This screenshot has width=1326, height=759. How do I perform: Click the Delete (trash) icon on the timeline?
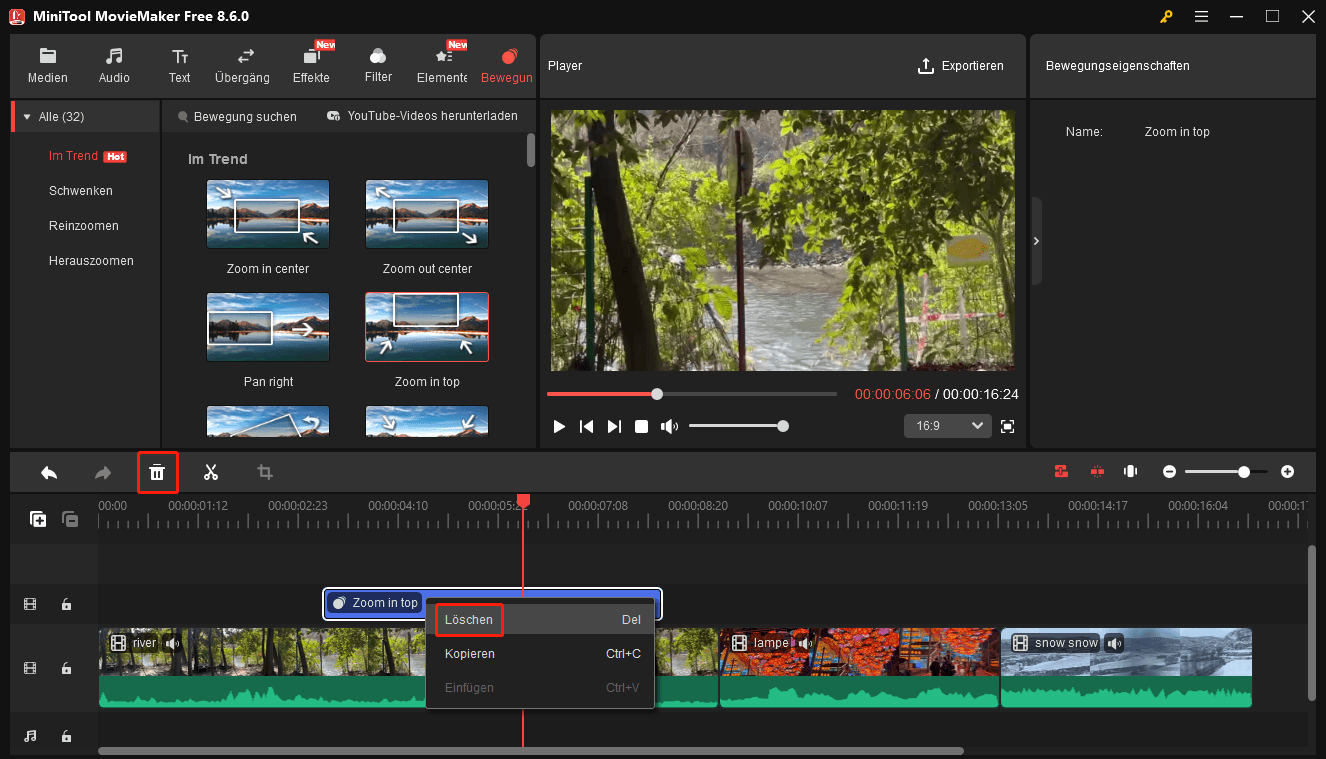click(x=157, y=471)
